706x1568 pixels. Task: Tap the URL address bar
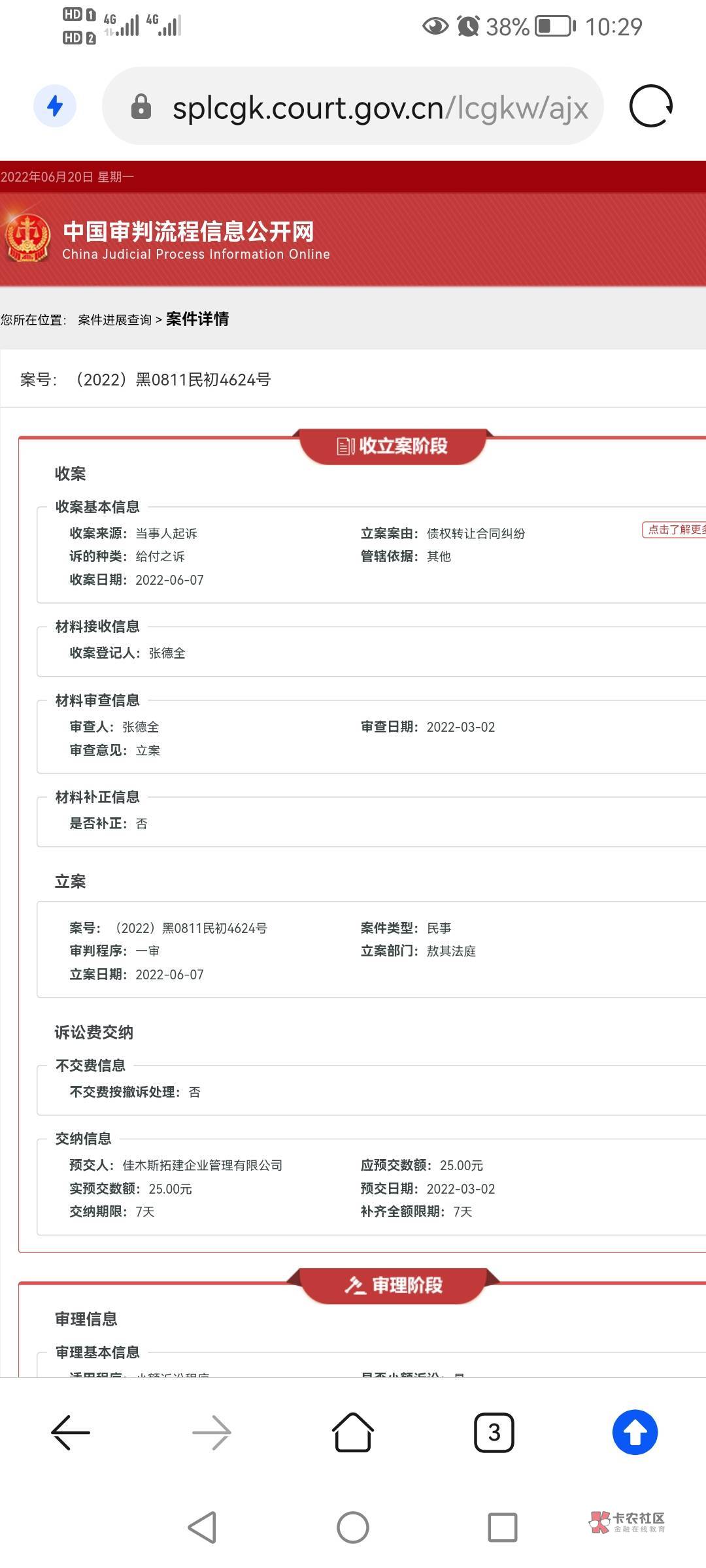379,107
